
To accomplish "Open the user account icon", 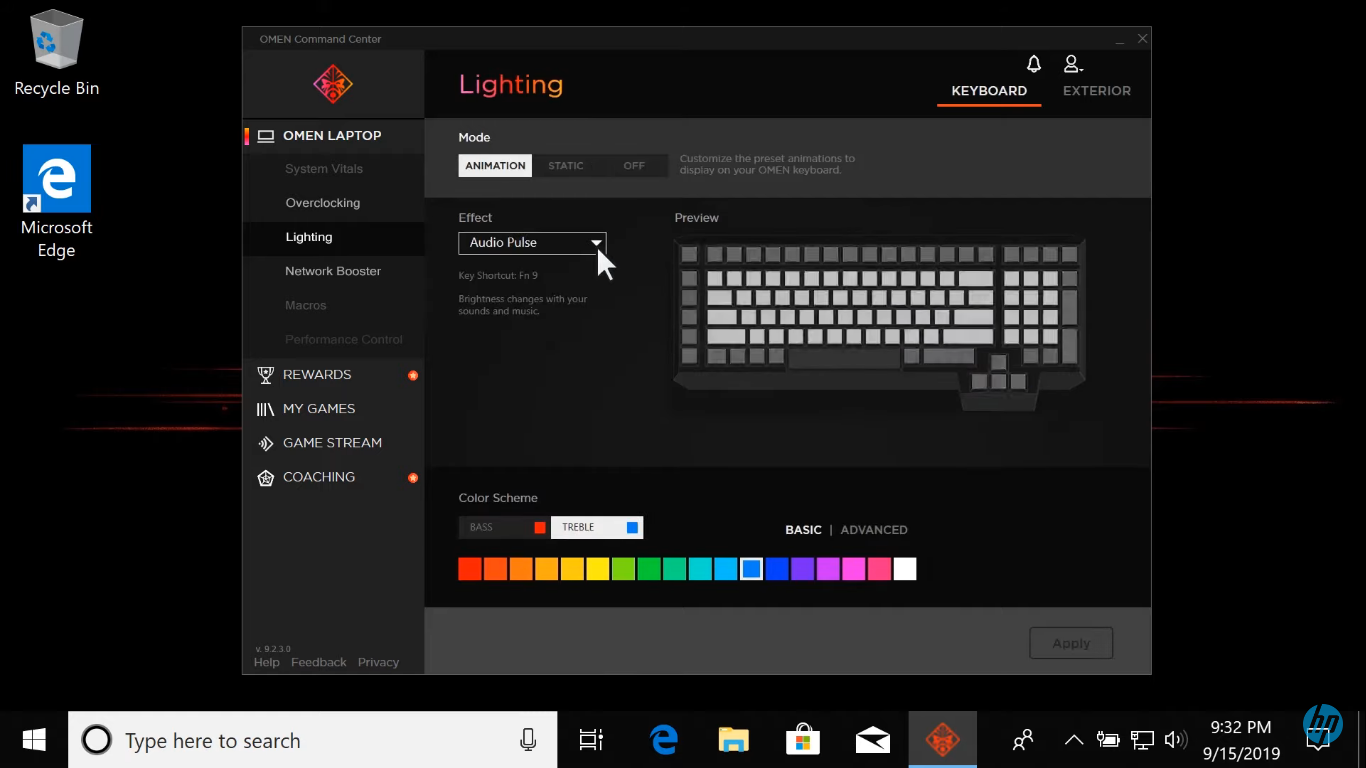I will 1073,64.
